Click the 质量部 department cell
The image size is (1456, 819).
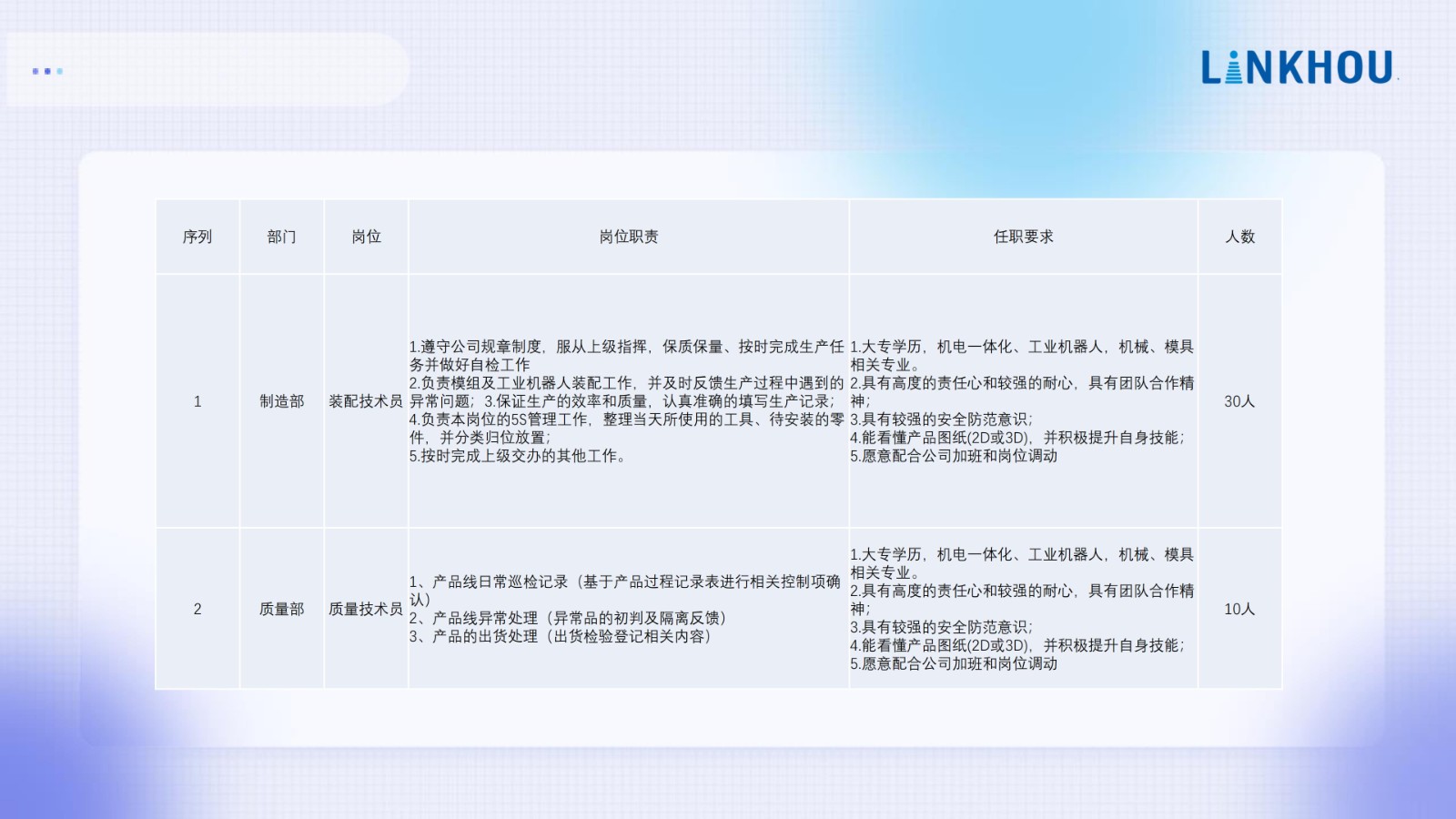pos(282,608)
